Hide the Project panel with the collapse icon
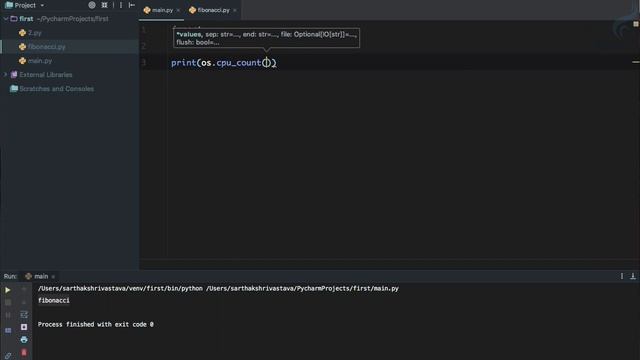Viewport: 640px width, 360px height. pos(131,5)
